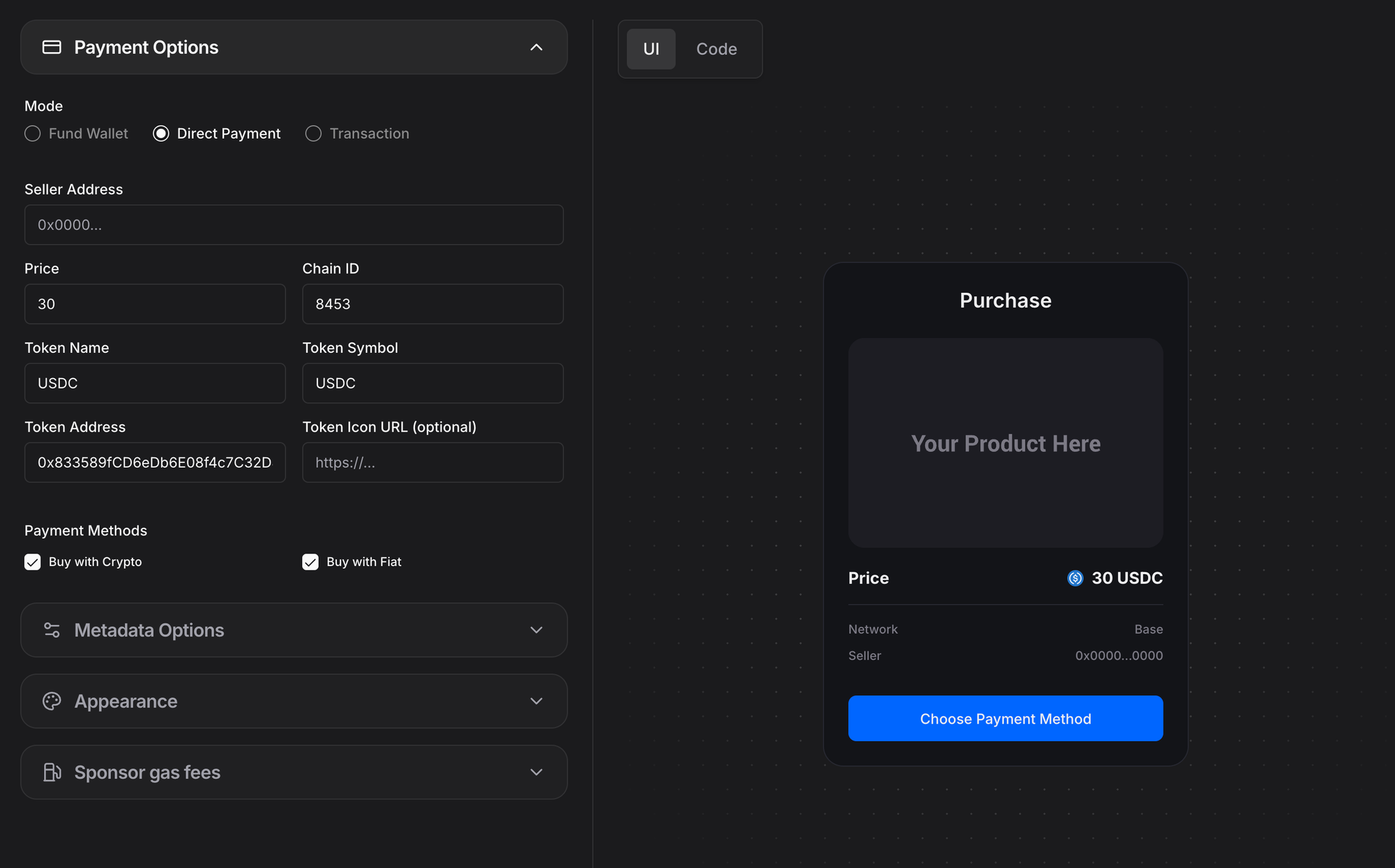
Task: Uncheck Buy with Fiat checkbox
Action: tap(310, 562)
